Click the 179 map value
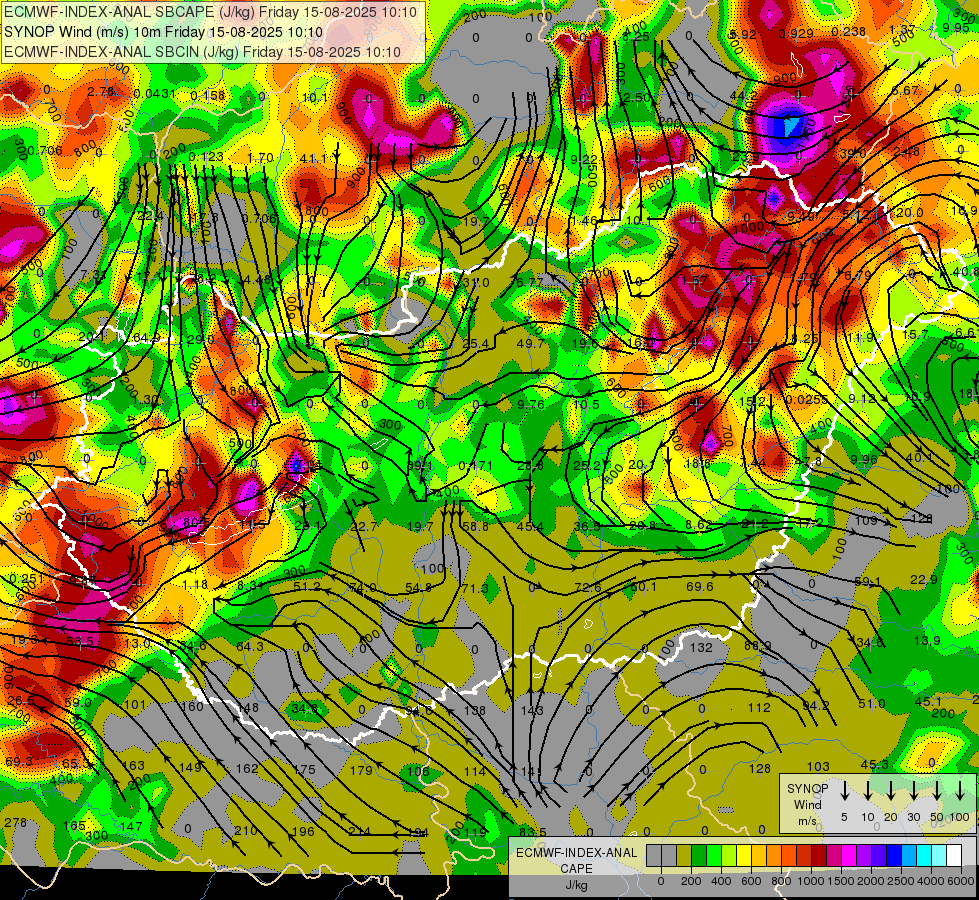 [x=361, y=771]
